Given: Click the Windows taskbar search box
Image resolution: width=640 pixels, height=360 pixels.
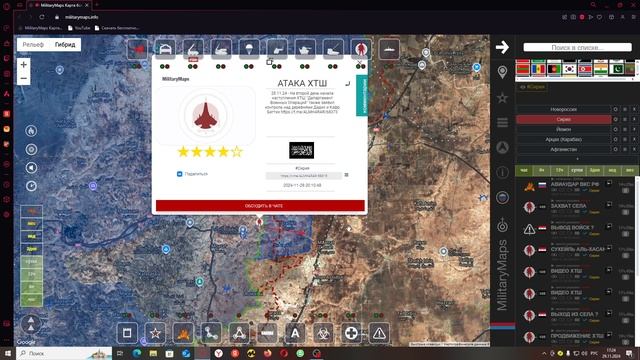Looking at the screenshot, I should pos(64,353).
